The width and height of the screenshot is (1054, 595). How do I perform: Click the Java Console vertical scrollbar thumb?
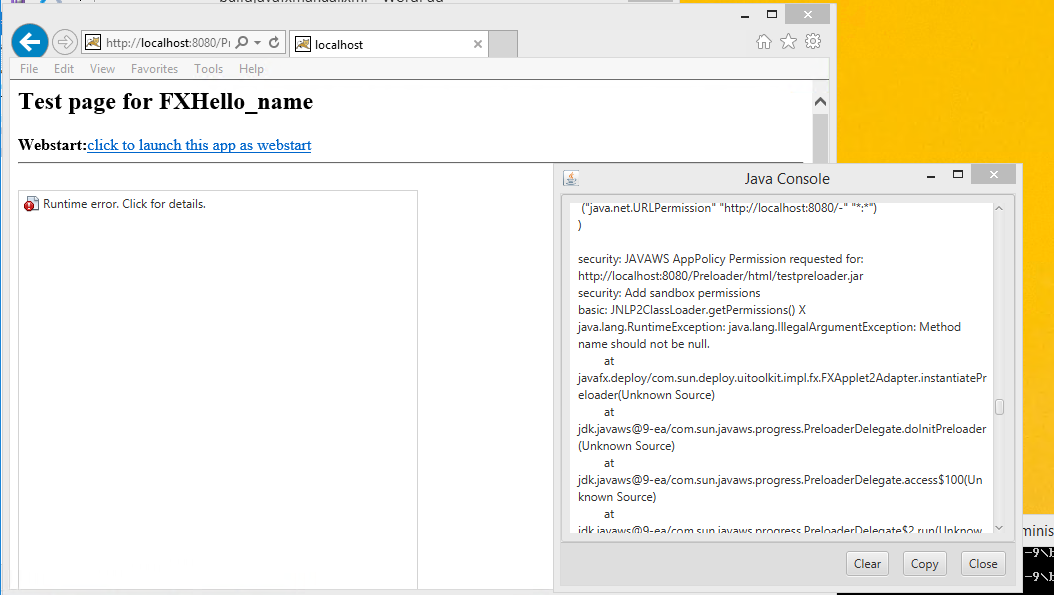[x=999, y=407]
